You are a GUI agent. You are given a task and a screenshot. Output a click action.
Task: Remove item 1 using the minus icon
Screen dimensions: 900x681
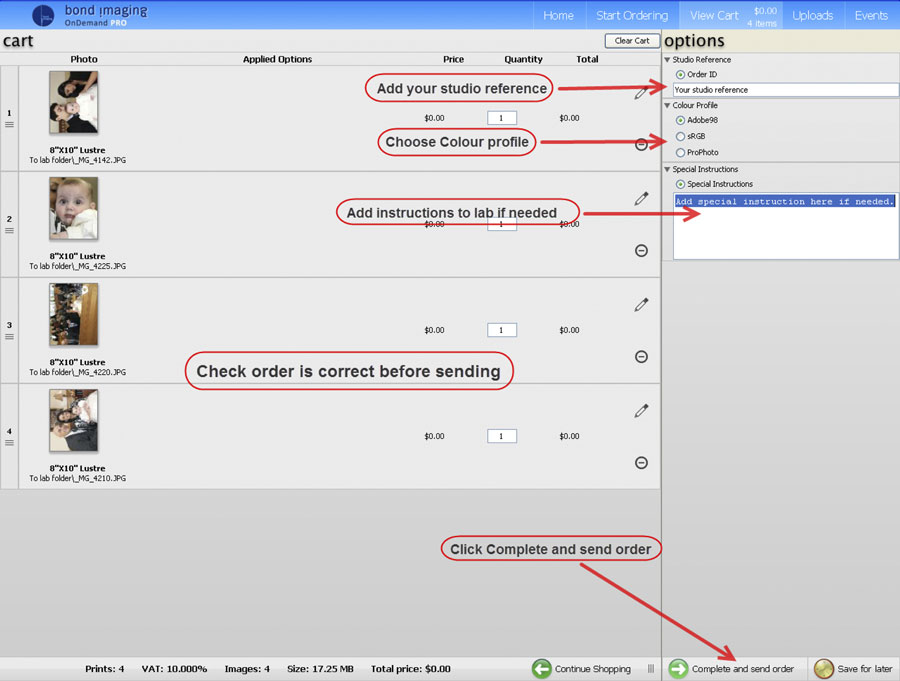[x=642, y=145]
